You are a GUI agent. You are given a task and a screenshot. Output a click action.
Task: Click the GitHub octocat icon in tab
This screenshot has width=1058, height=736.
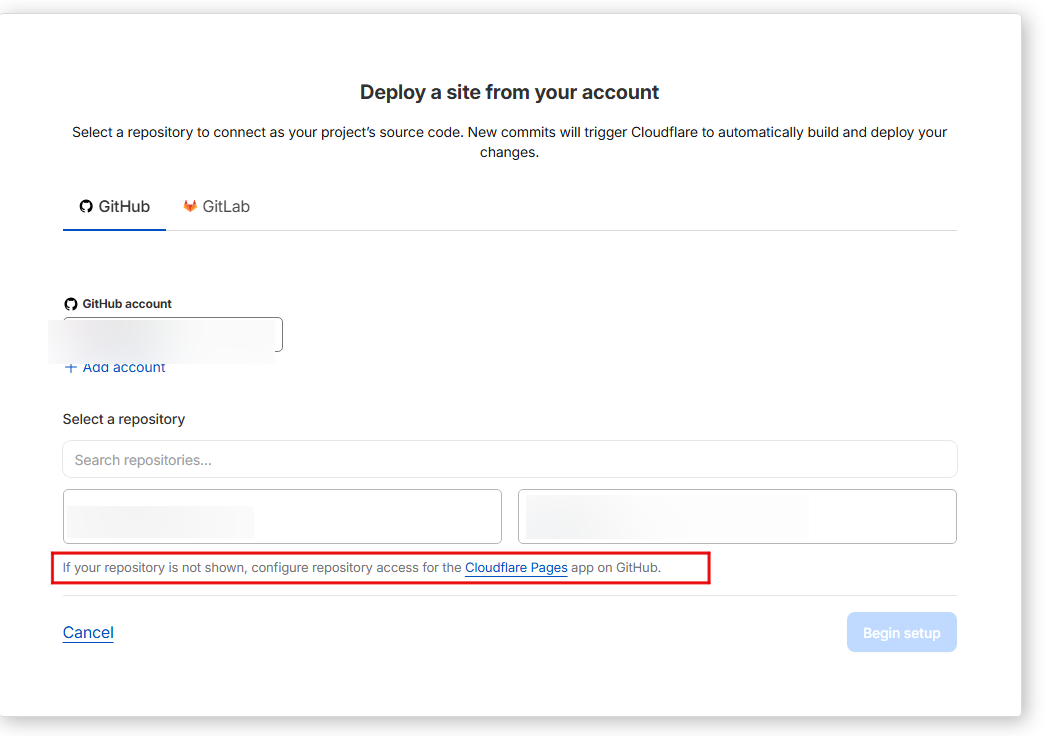[86, 206]
